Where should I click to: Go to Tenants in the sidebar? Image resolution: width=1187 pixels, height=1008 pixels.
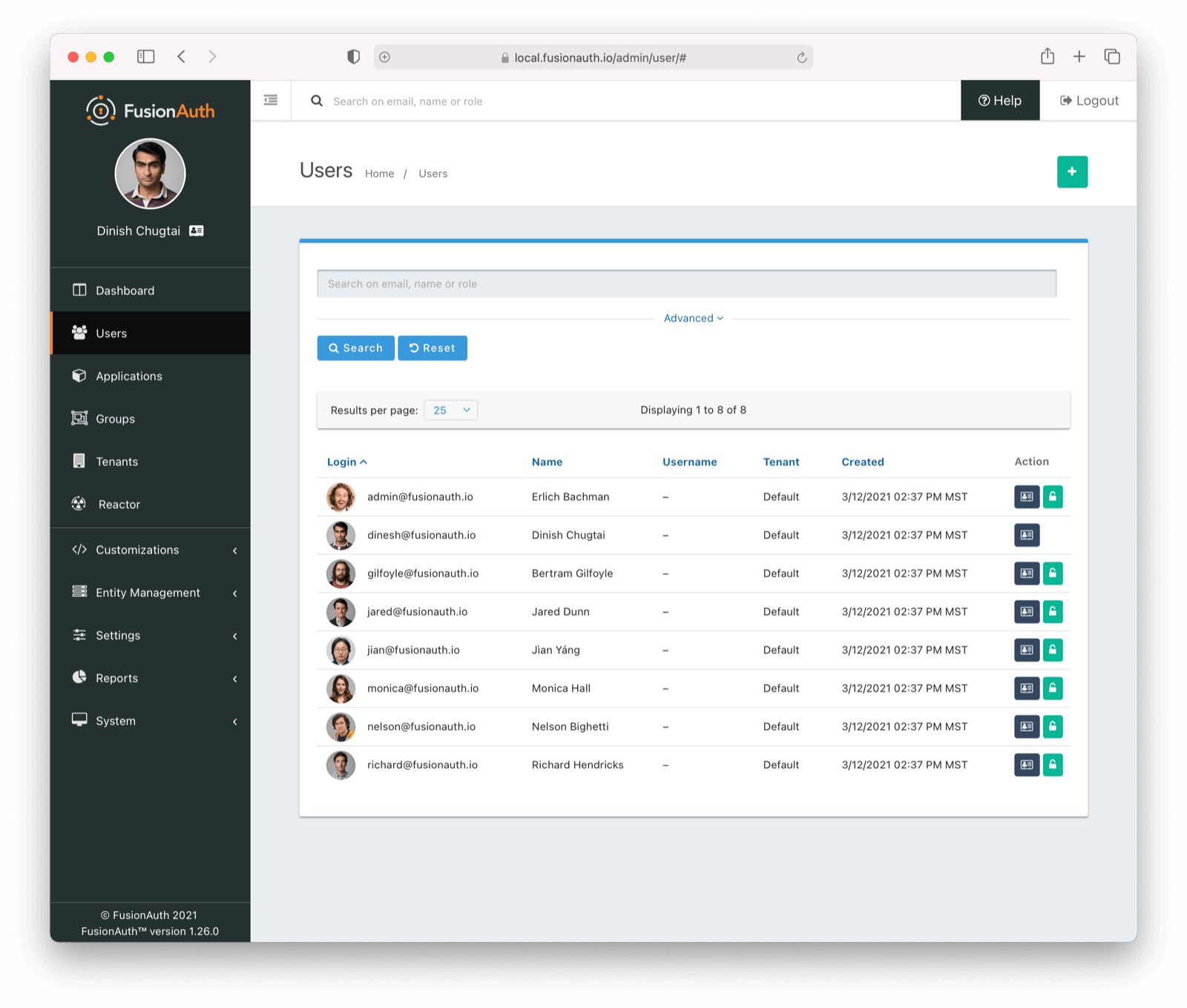click(x=116, y=461)
